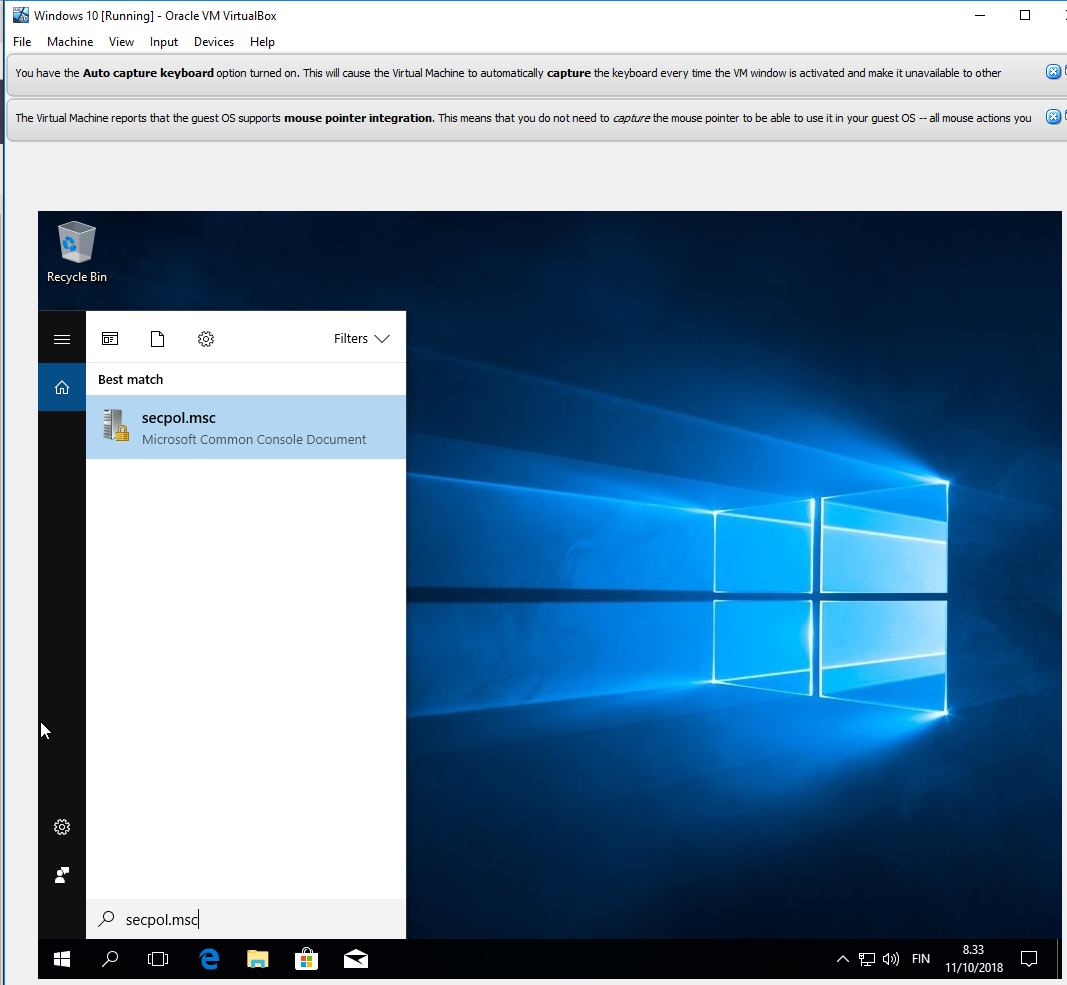The height and width of the screenshot is (985, 1067).
Task: Launch Microsoft Edge from the taskbar
Action: (x=209, y=959)
